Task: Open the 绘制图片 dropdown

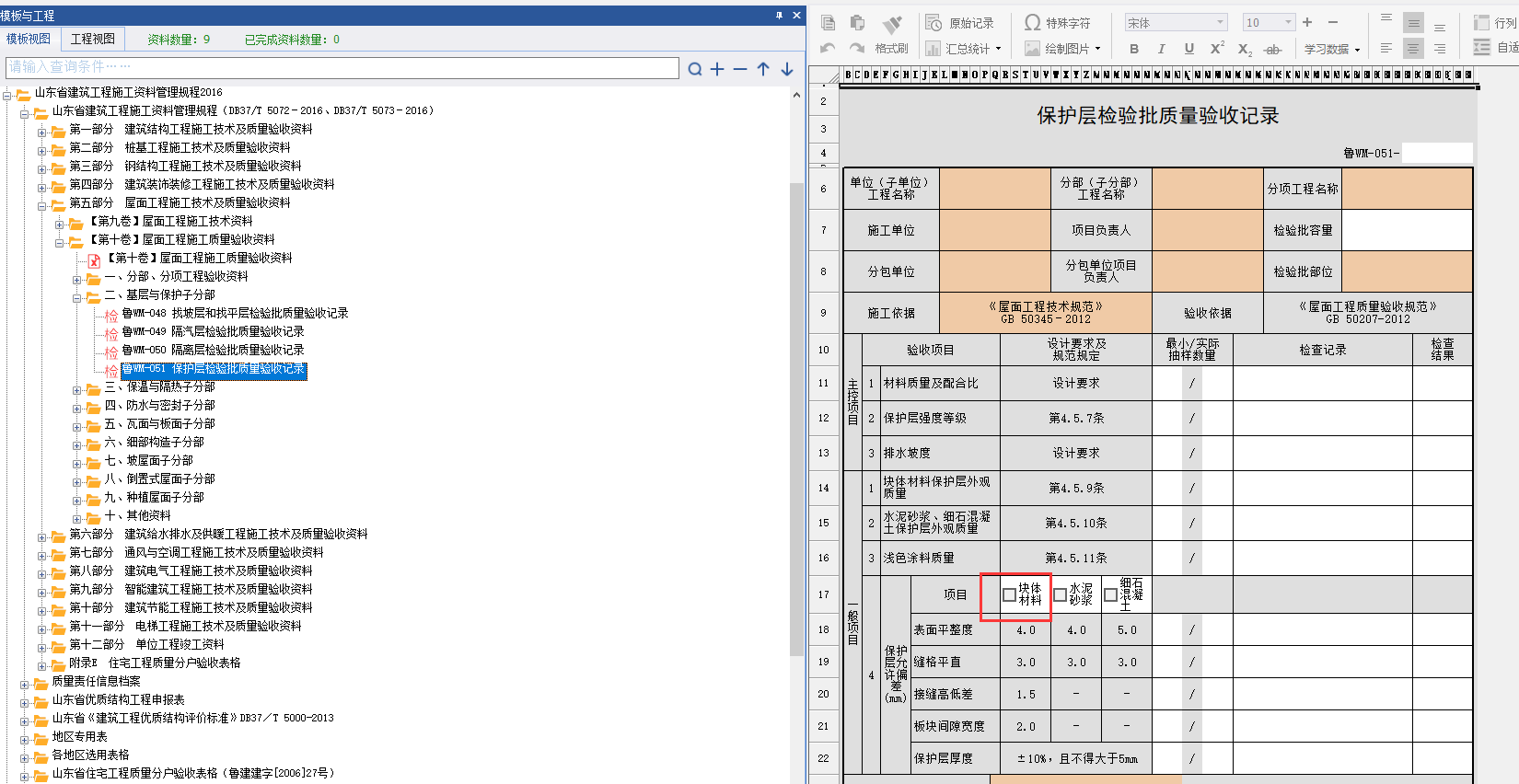Action: [1063, 49]
